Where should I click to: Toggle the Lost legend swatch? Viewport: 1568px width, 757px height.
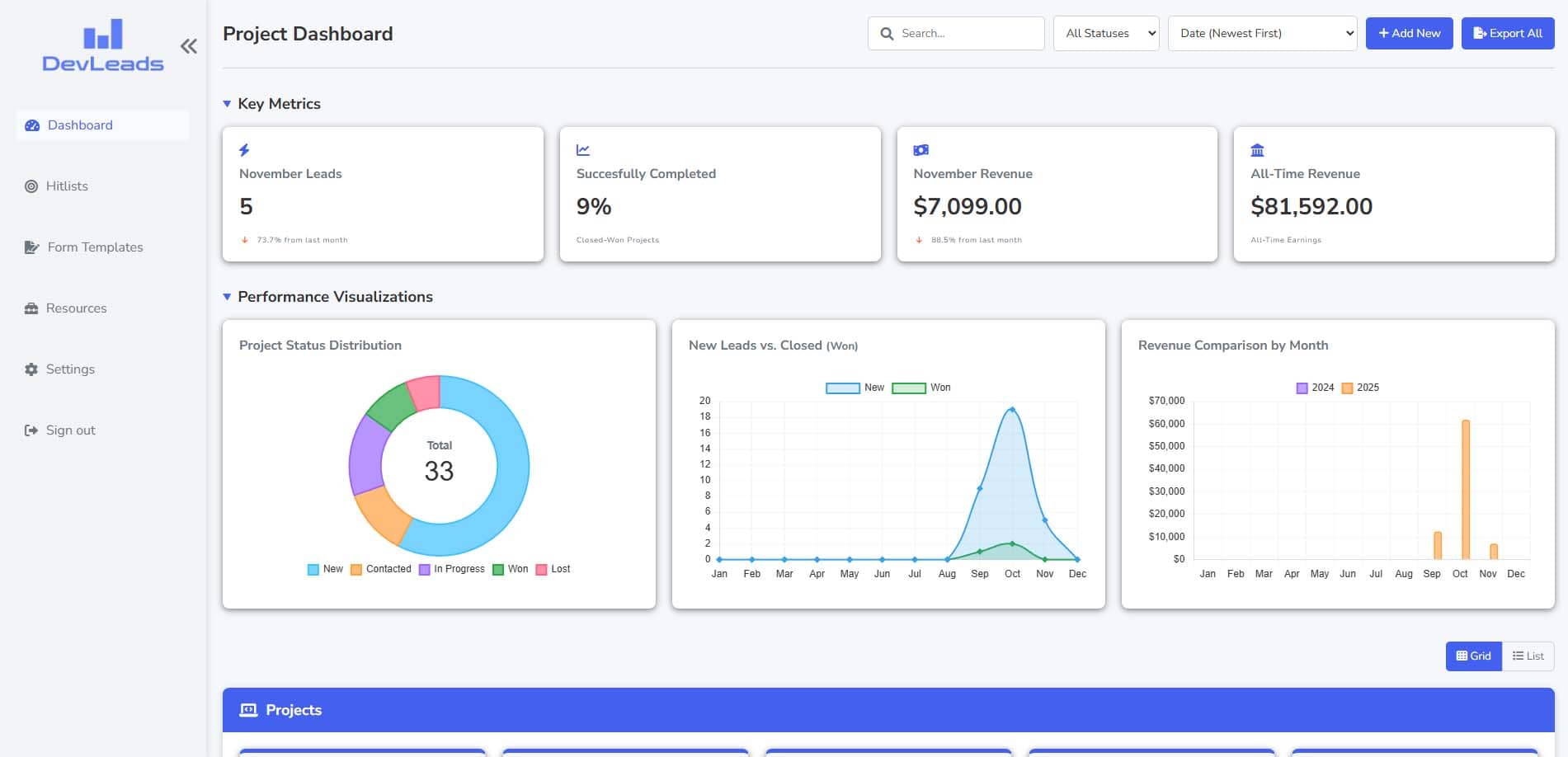542,570
